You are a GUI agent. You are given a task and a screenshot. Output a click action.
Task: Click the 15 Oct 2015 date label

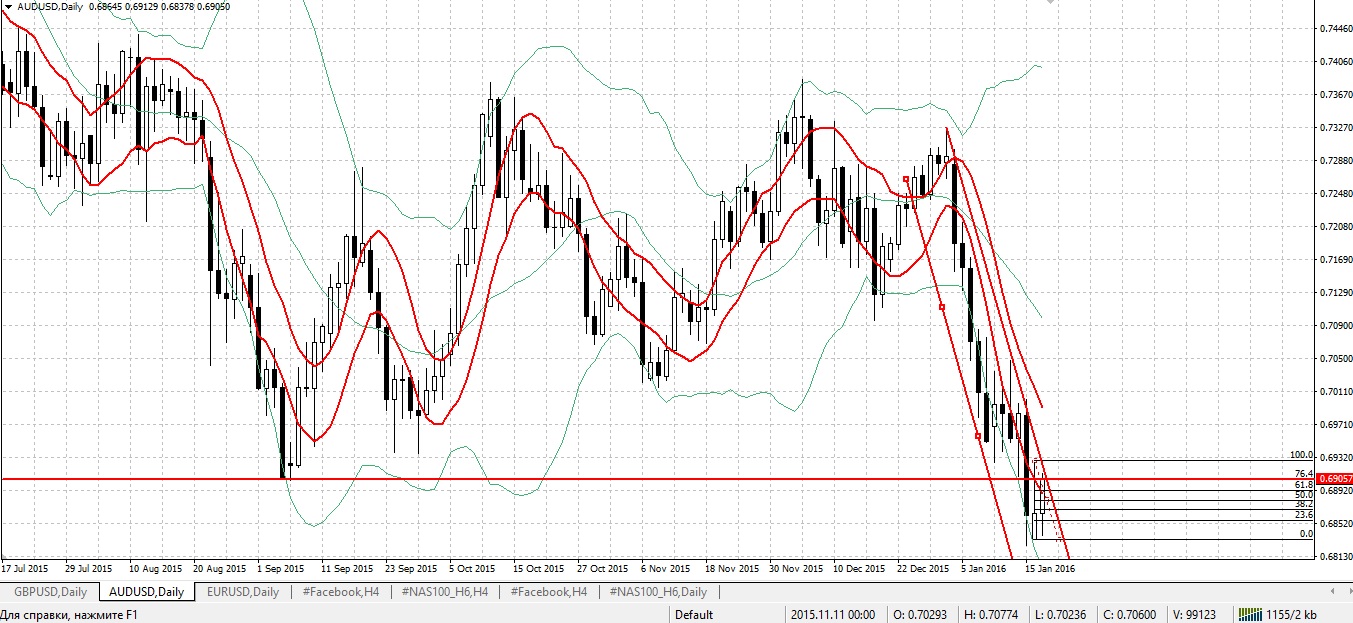point(539,569)
